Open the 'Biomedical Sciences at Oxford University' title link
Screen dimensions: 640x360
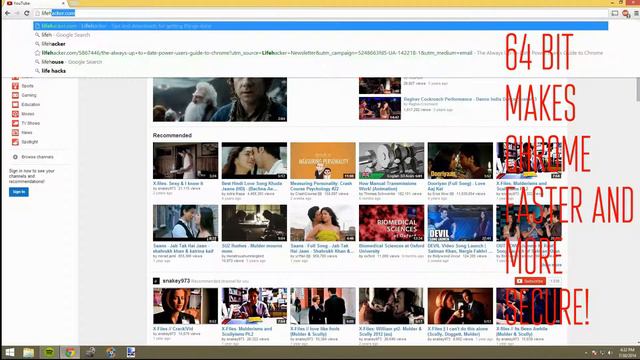[x=391, y=249]
